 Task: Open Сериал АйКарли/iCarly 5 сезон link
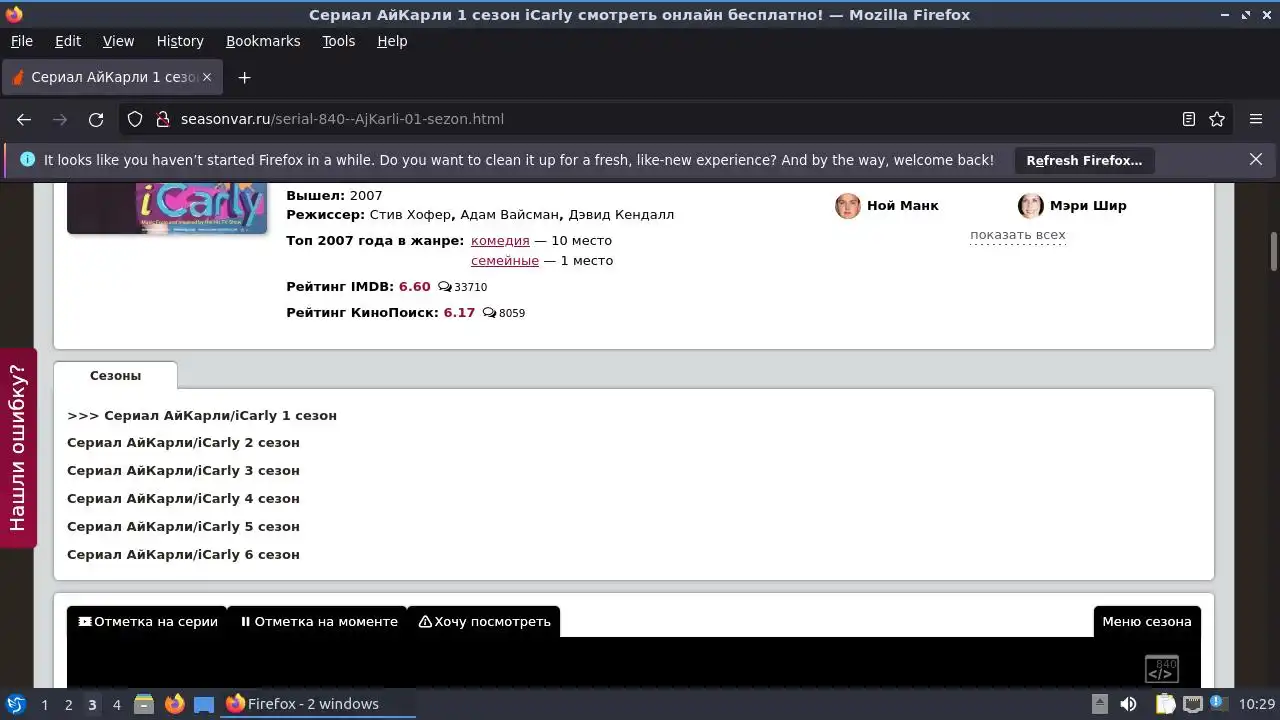pos(183,527)
